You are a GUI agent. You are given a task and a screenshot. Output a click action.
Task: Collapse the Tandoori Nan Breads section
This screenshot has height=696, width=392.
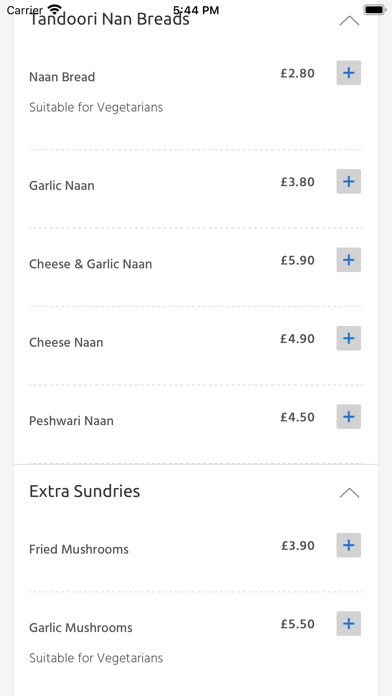coord(349,20)
